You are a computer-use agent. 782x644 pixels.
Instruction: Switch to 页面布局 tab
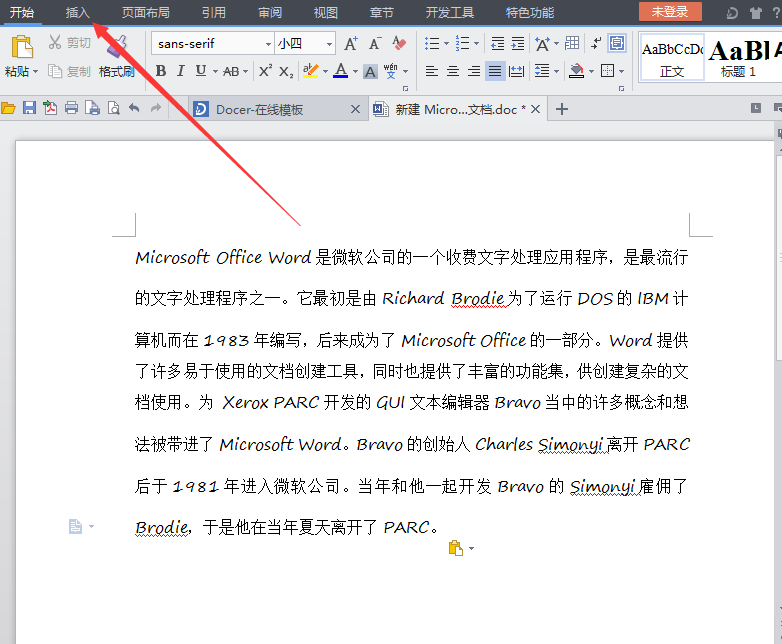coord(146,12)
